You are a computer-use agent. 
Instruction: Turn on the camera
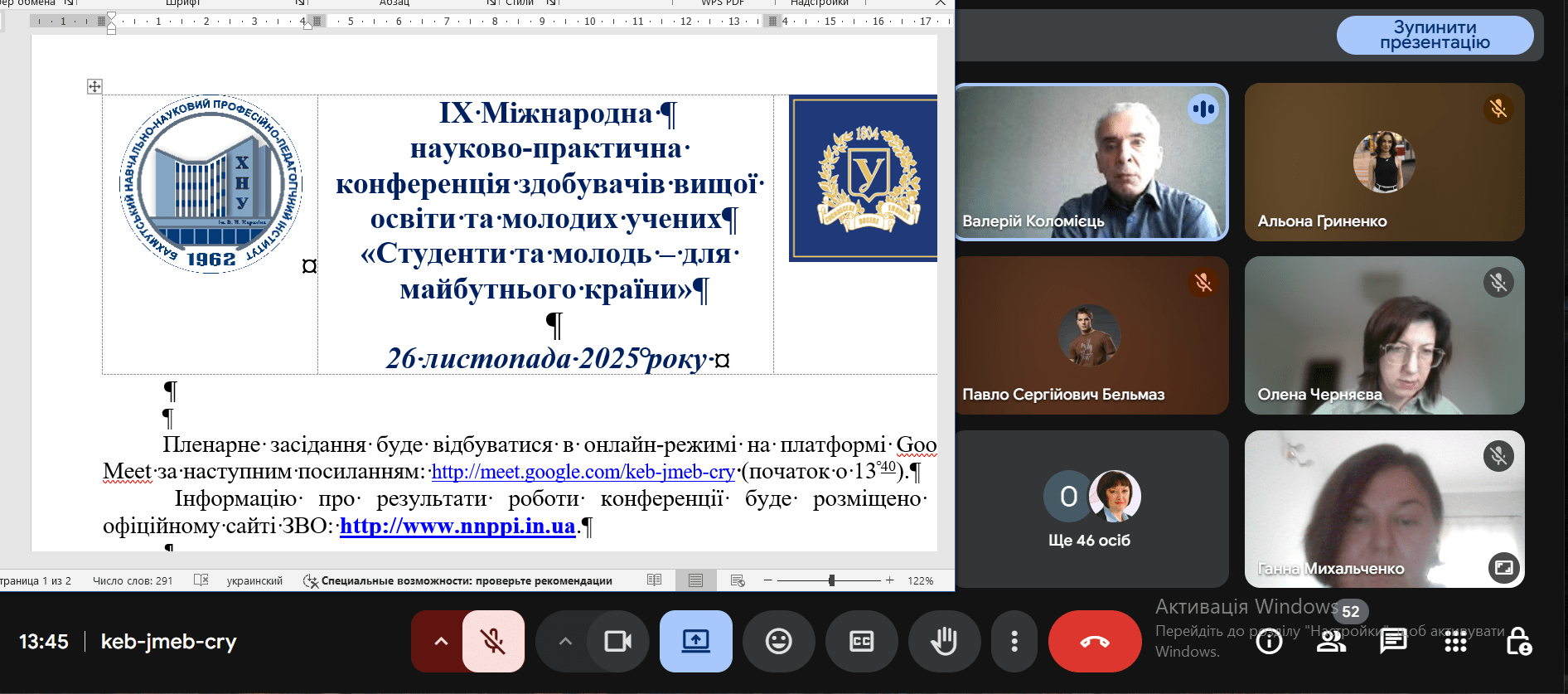617,641
